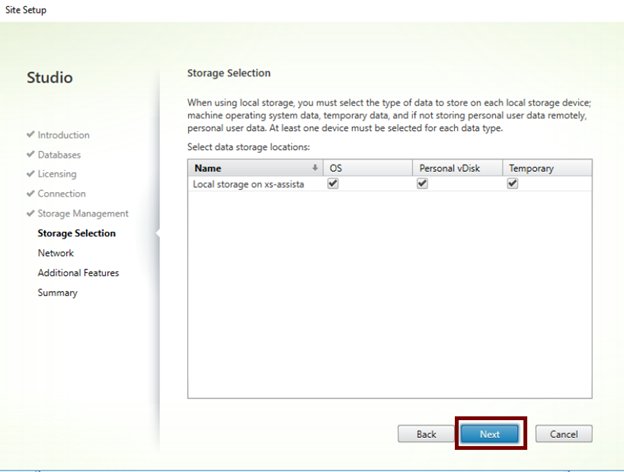This screenshot has height=472, width=624.
Task: Click the Site Setup window title
Action: [26, 10]
